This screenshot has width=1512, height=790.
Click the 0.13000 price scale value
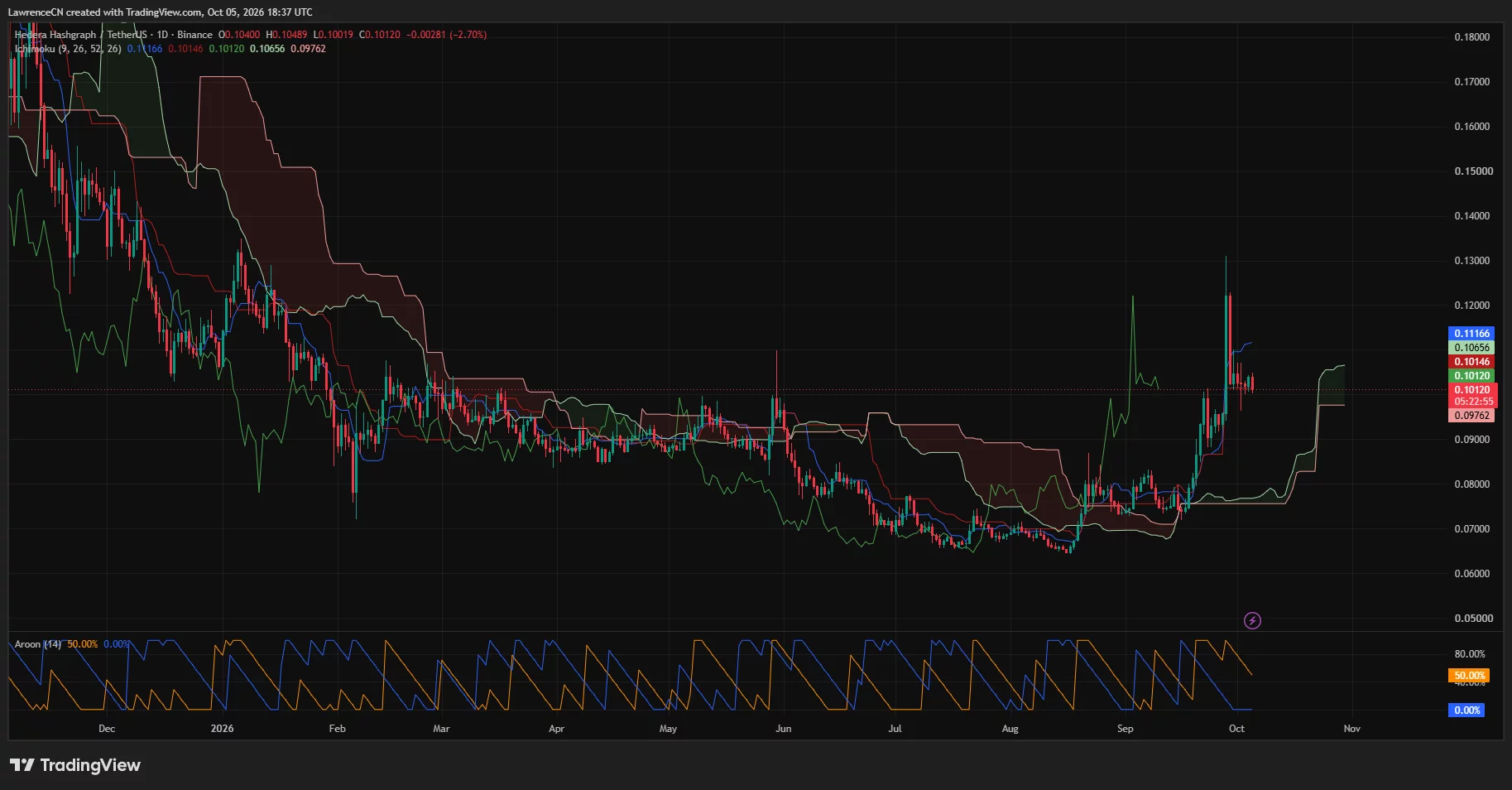tap(1472, 261)
